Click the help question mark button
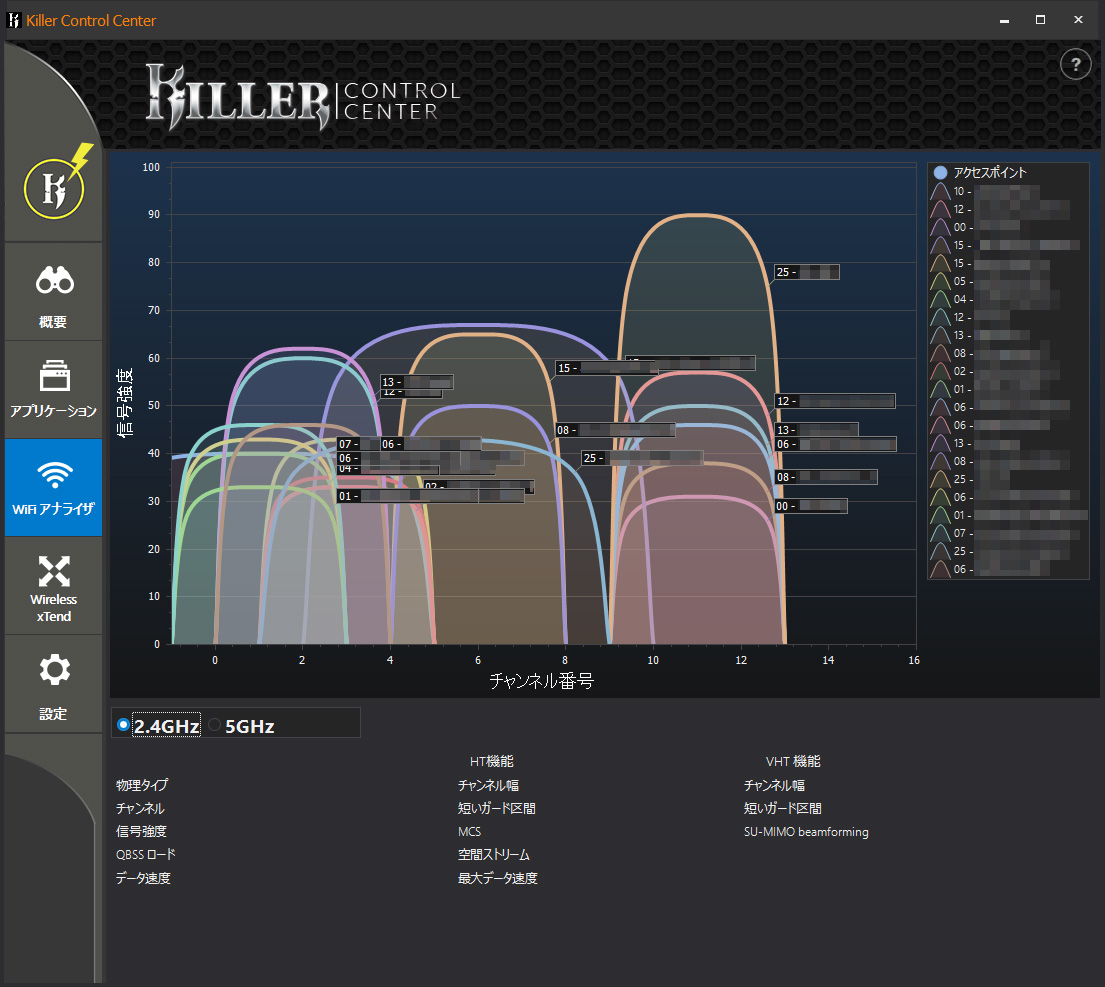 coord(1075,65)
